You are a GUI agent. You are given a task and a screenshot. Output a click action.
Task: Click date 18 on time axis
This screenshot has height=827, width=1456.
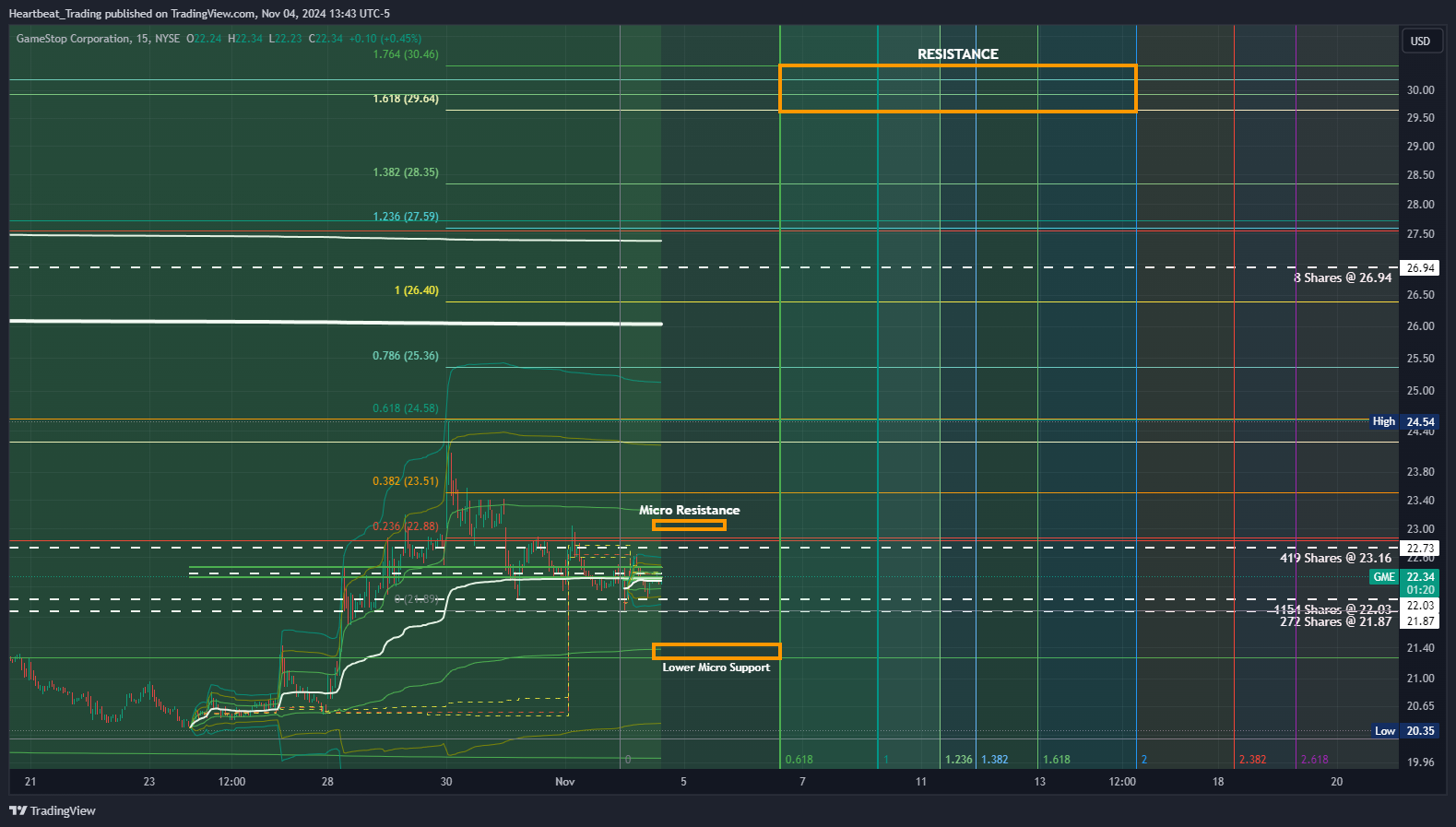pyautogui.click(x=1218, y=782)
